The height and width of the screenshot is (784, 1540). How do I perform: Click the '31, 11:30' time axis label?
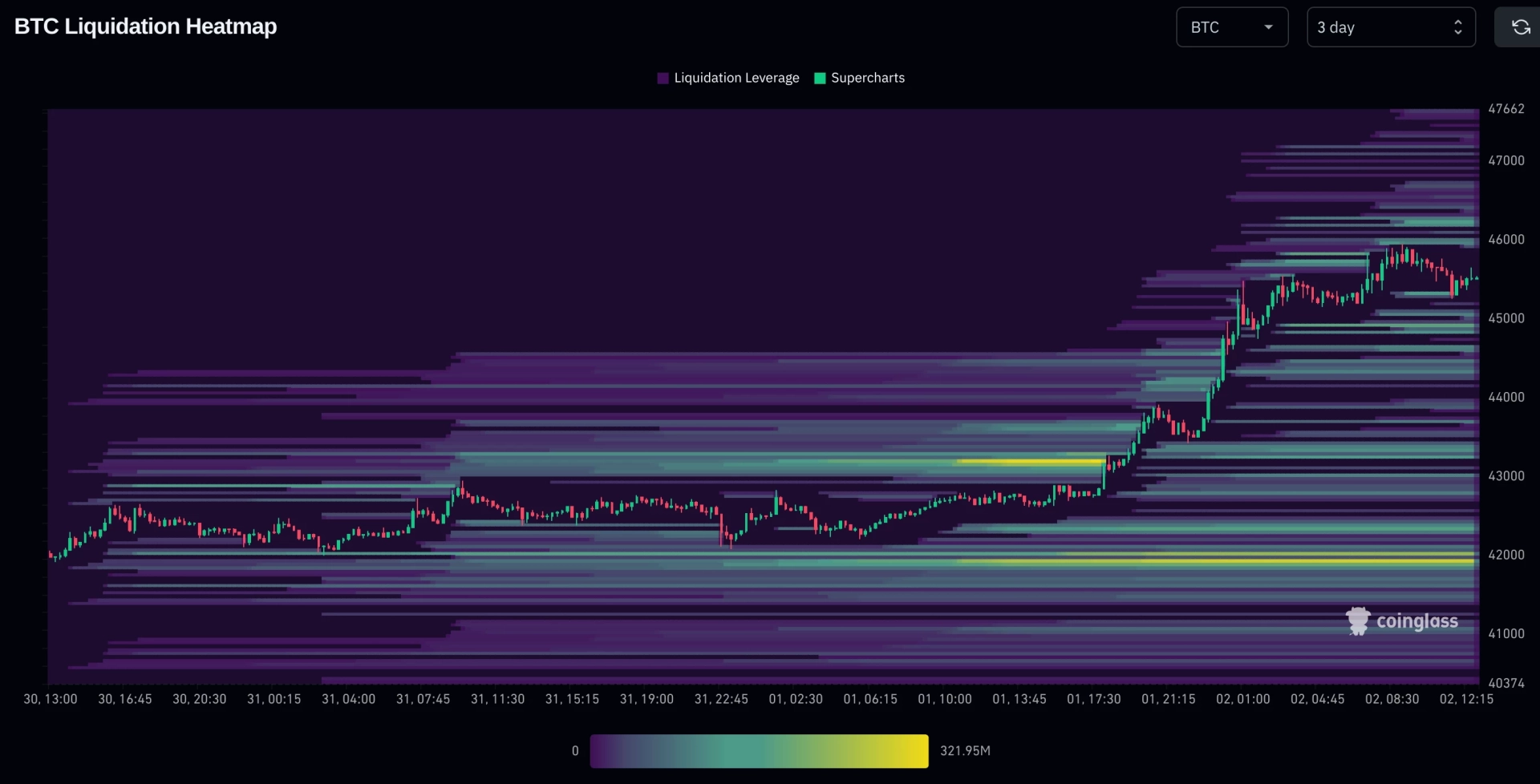(498, 699)
